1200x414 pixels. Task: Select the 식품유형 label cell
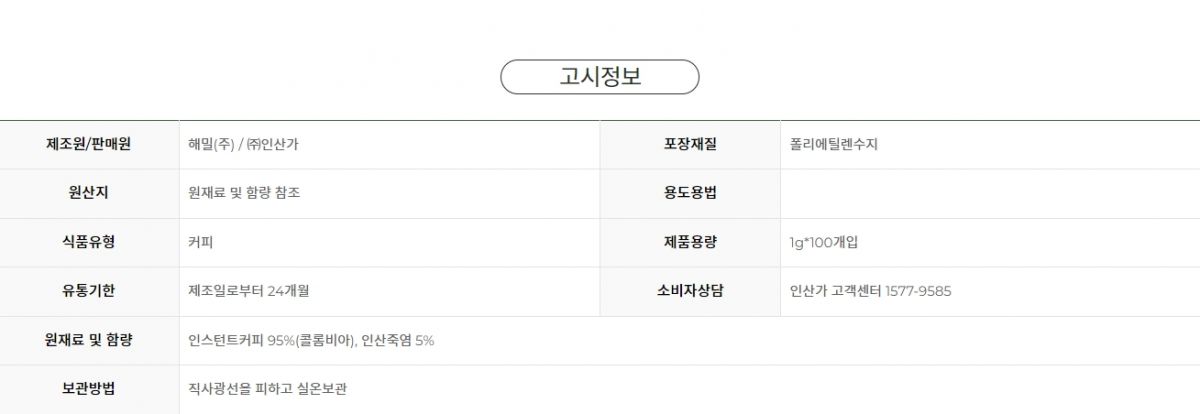(89, 242)
